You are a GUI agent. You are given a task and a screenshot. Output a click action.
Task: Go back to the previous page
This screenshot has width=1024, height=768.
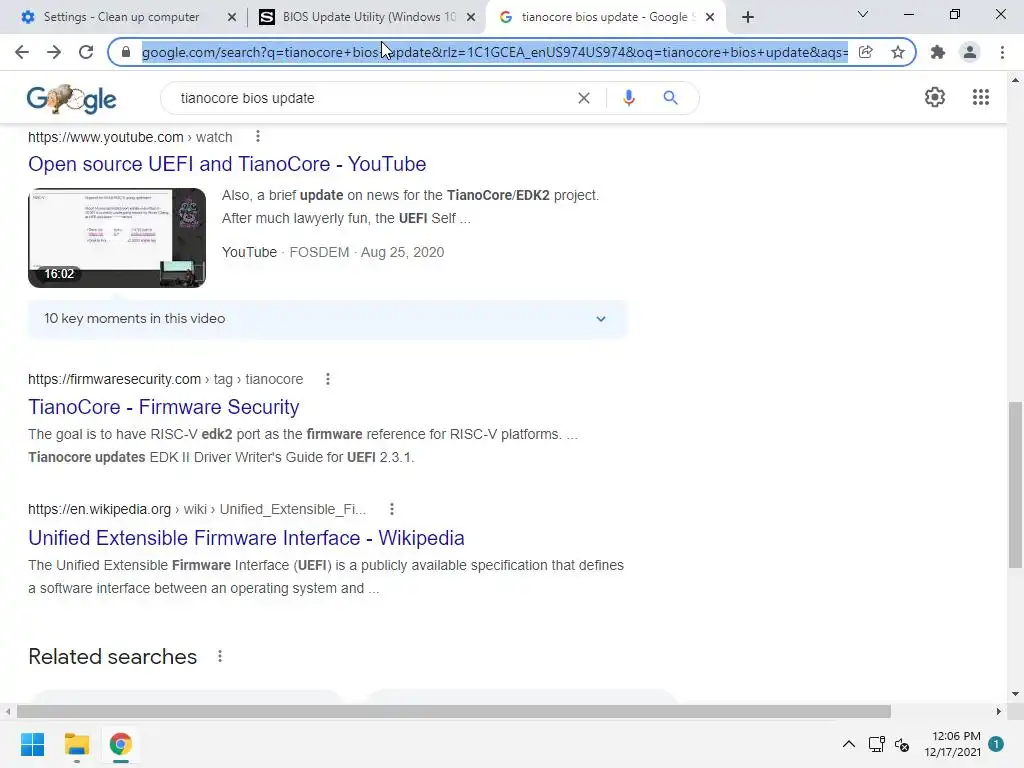click(x=22, y=52)
